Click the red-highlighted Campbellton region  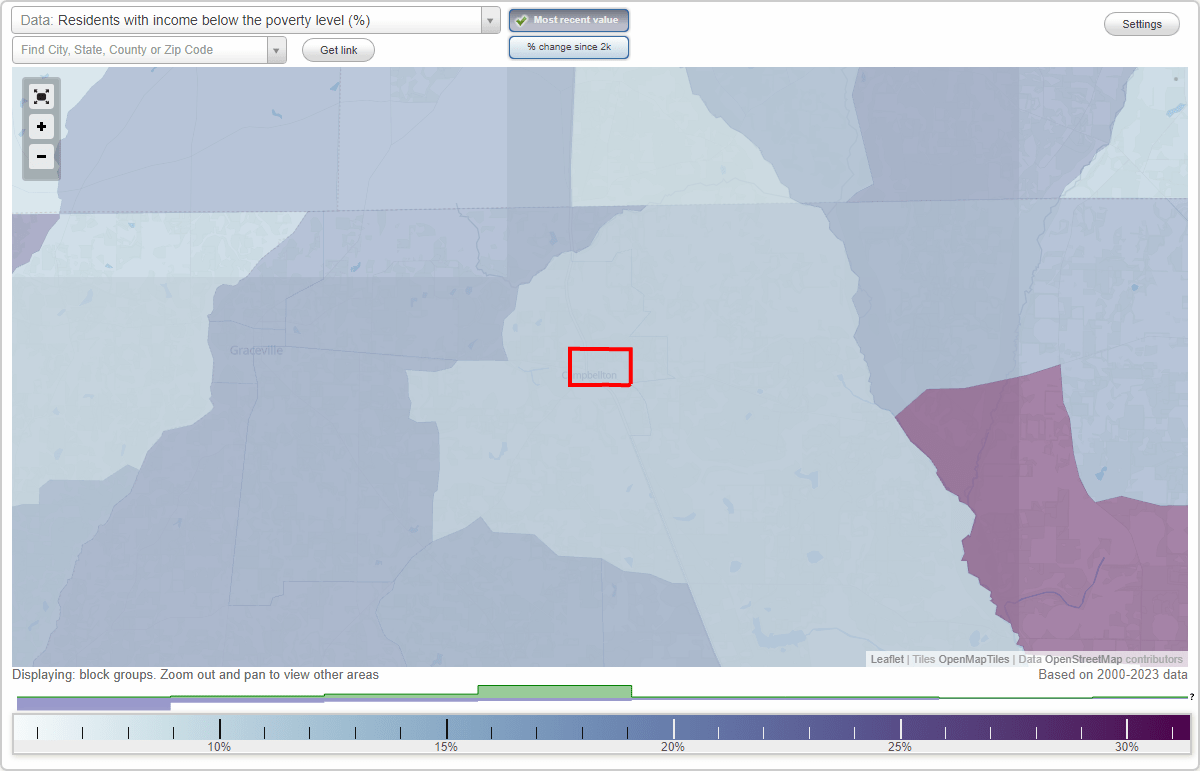tap(600, 367)
